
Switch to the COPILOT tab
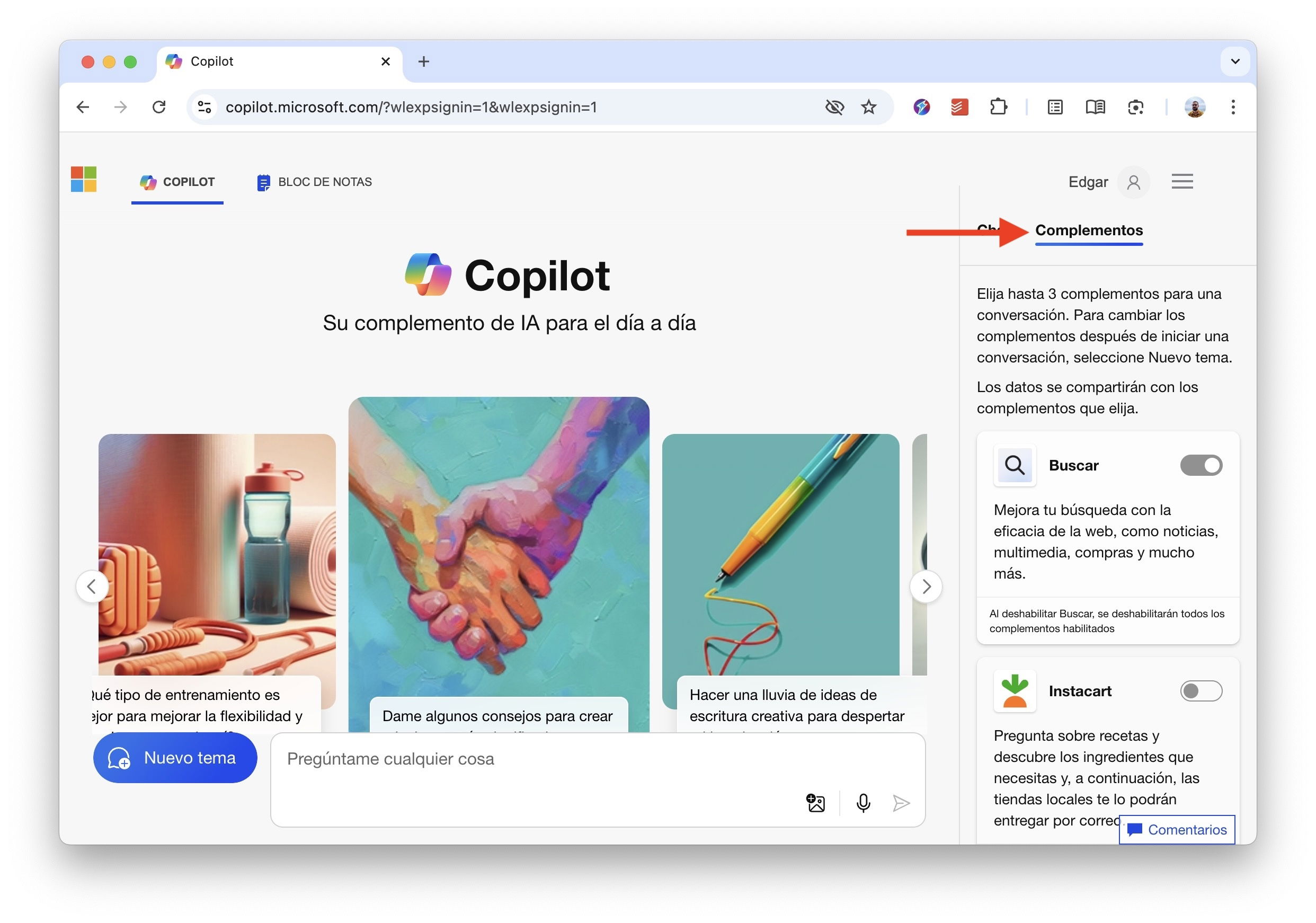[x=177, y=182]
